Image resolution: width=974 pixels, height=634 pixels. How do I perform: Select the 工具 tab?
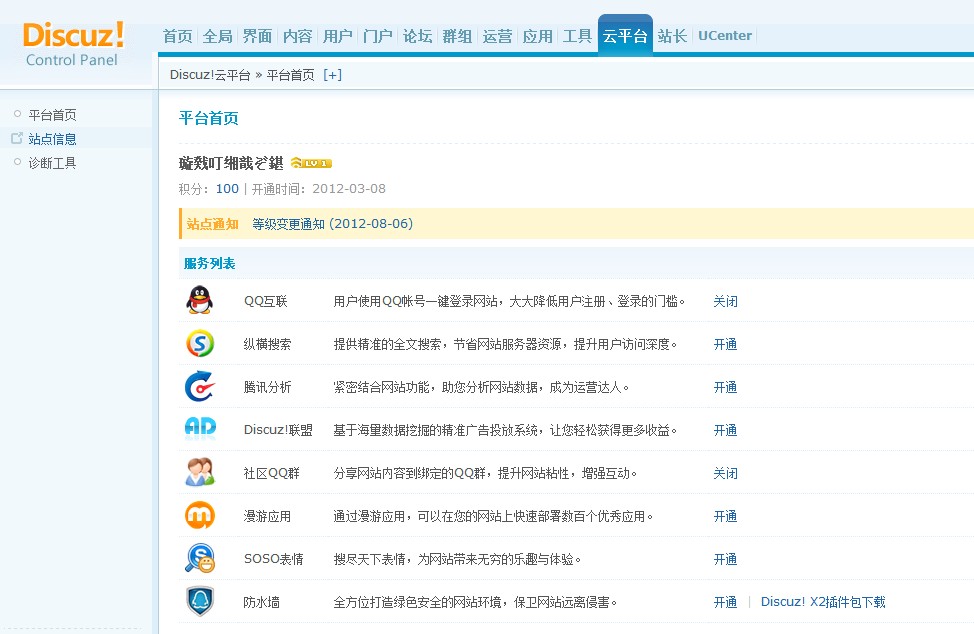(x=576, y=36)
